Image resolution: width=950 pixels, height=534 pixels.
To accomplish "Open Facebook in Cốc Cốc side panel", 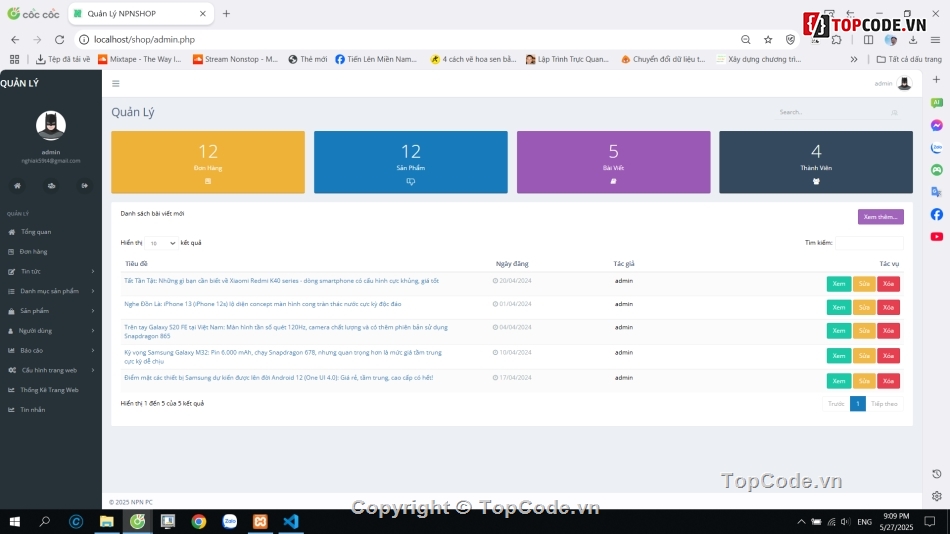I will click(937, 214).
